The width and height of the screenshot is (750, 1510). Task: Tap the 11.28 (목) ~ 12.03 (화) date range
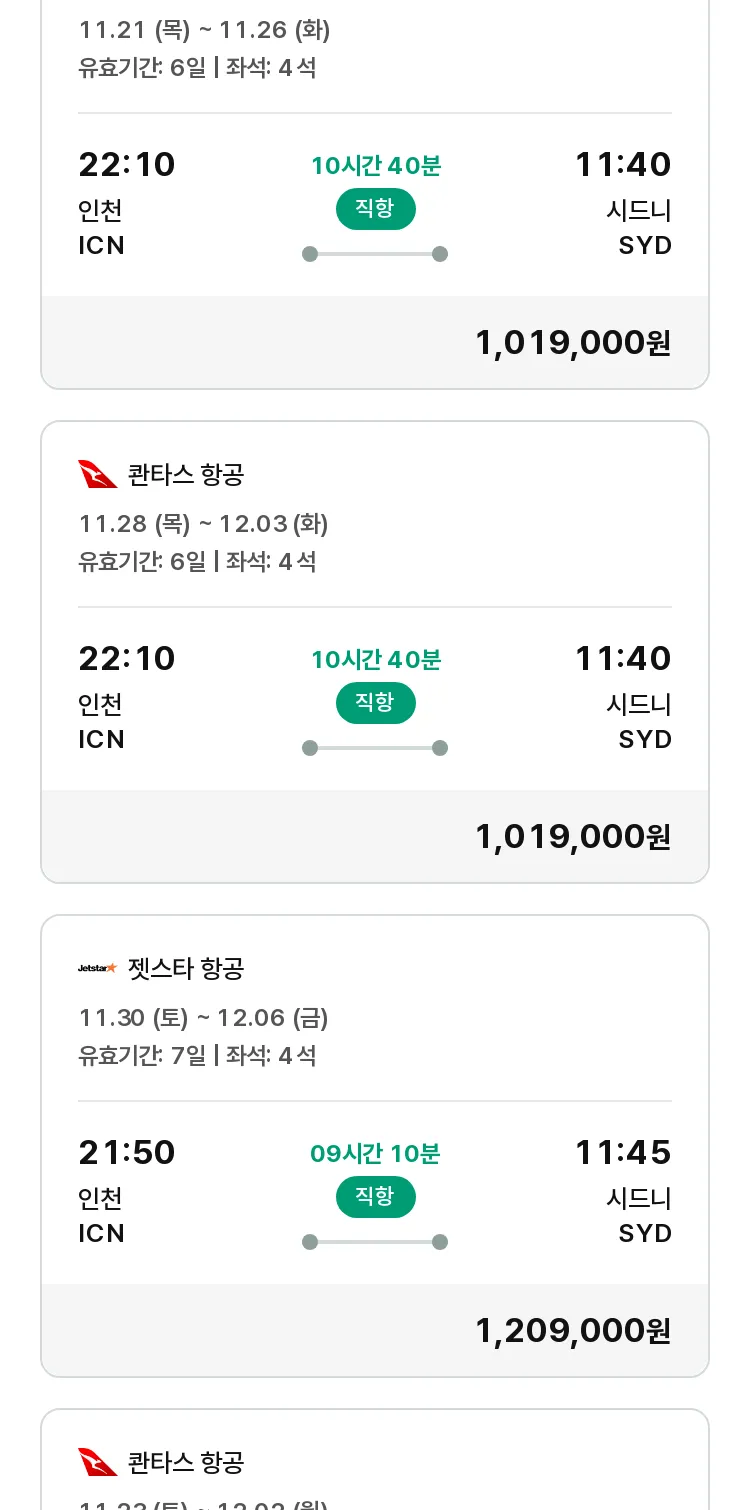coord(204,524)
